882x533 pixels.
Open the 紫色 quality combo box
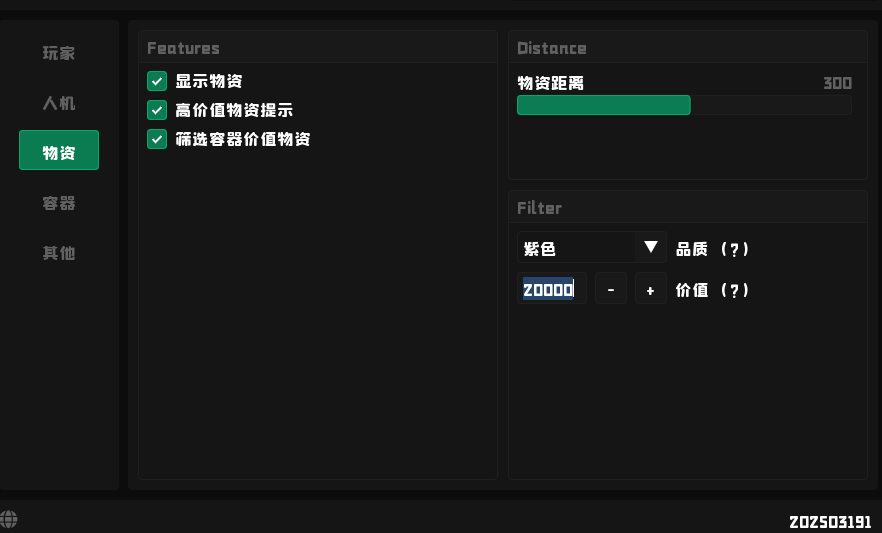point(578,248)
